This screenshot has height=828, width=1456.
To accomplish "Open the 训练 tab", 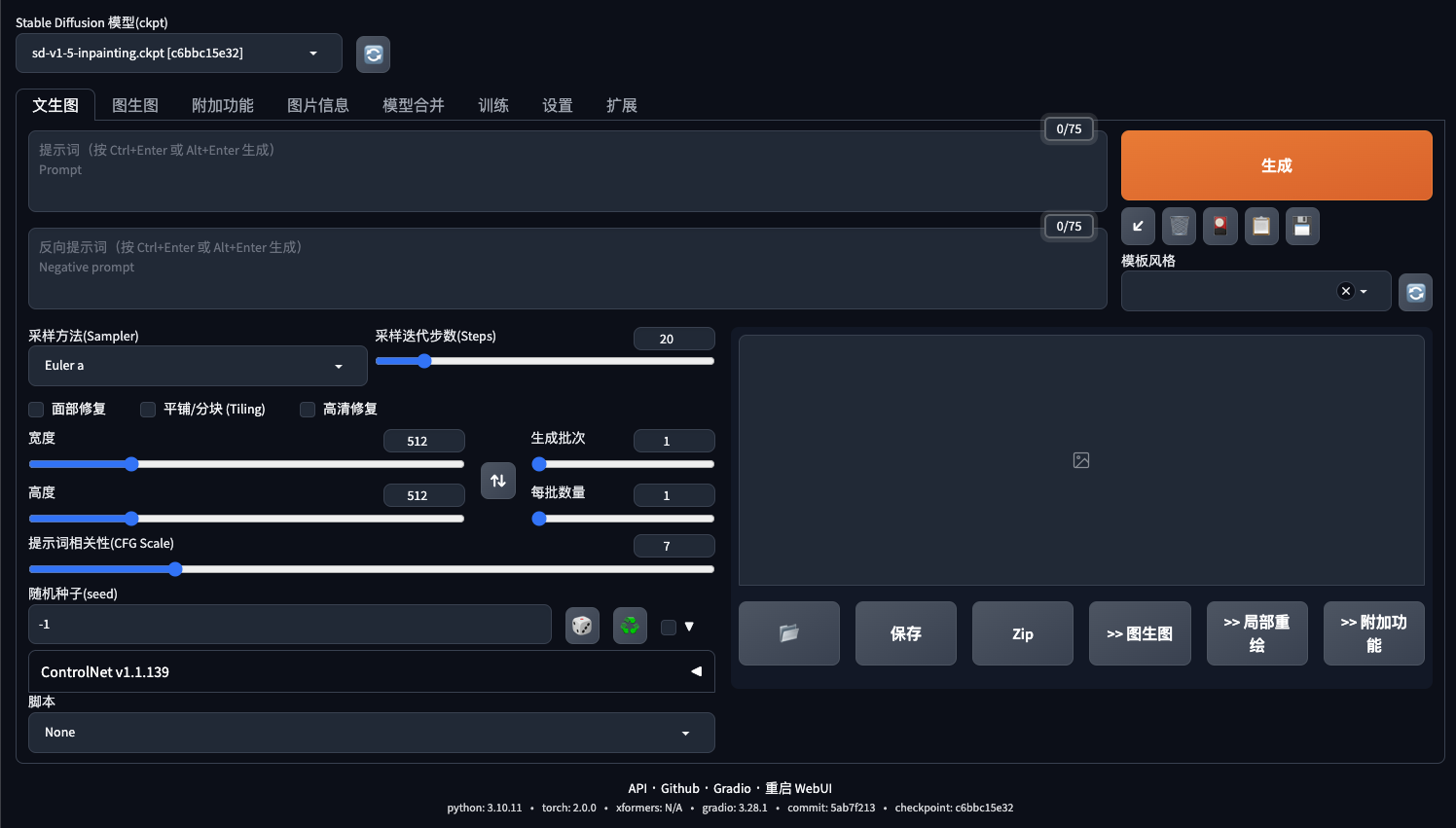I will [x=493, y=105].
